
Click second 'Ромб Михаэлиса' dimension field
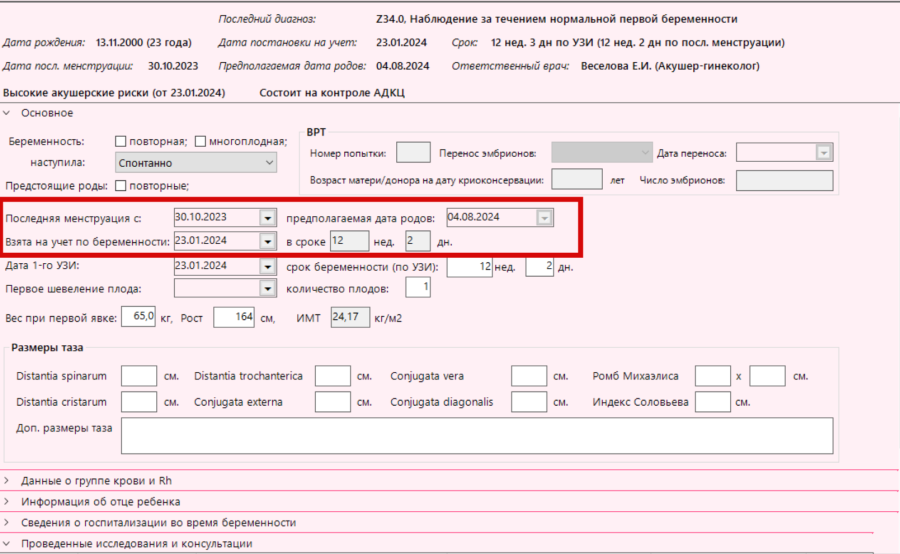pos(767,376)
